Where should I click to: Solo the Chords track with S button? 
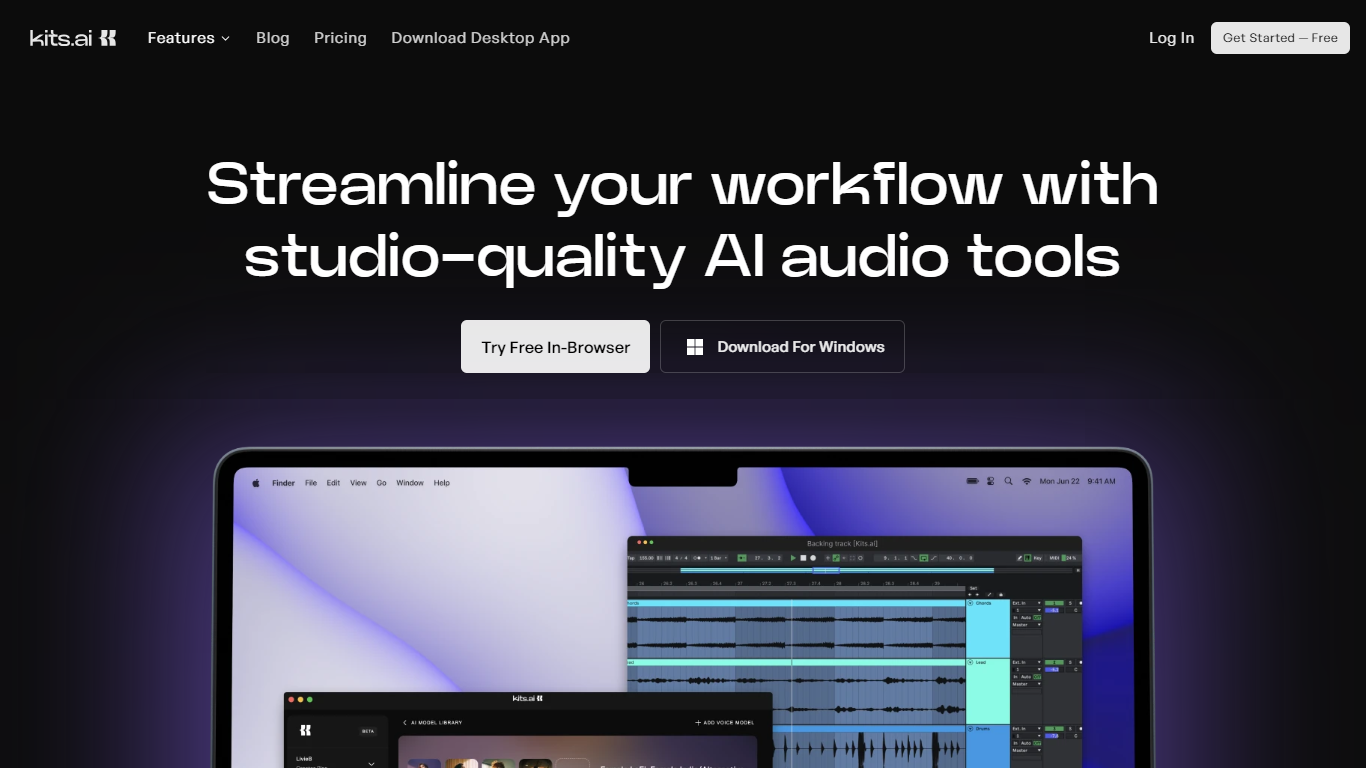click(1070, 603)
